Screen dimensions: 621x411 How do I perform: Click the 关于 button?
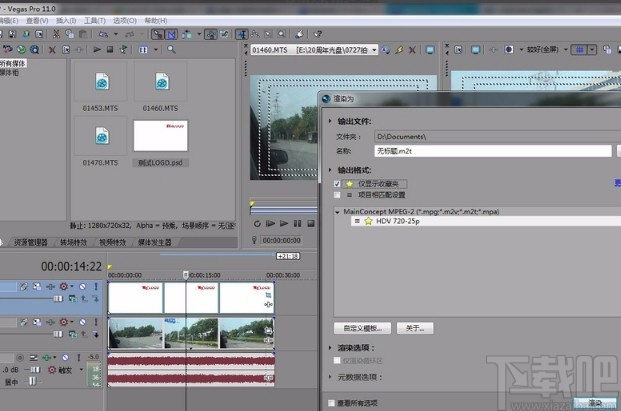click(x=414, y=327)
